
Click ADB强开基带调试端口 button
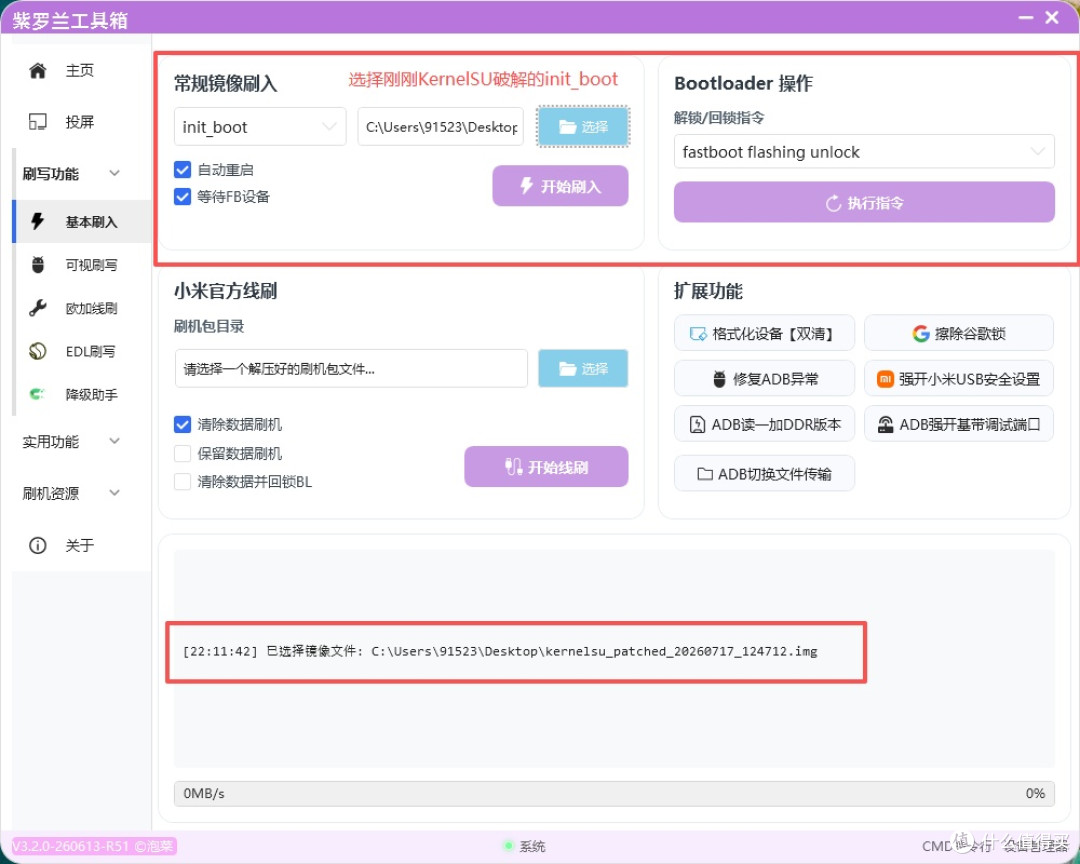(x=959, y=424)
